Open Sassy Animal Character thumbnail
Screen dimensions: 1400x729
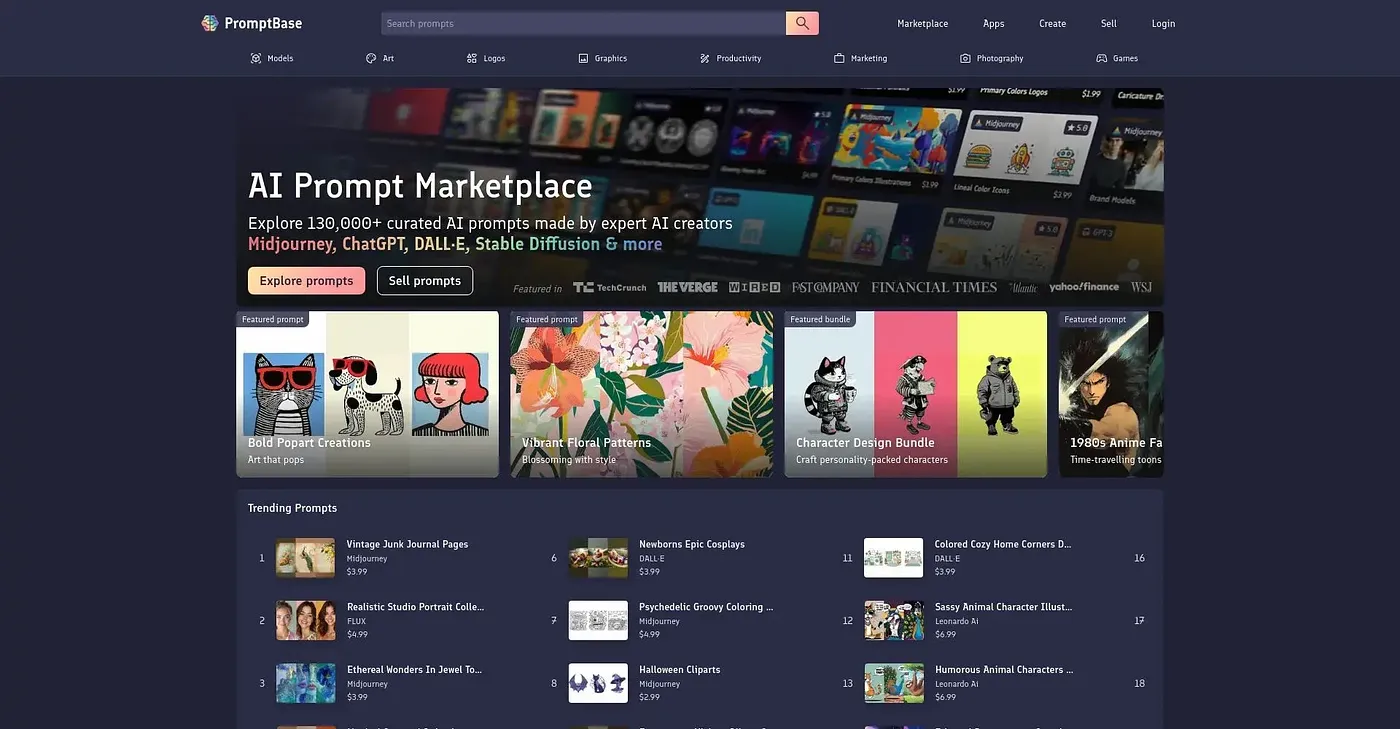pyautogui.click(x=893, y=621)
